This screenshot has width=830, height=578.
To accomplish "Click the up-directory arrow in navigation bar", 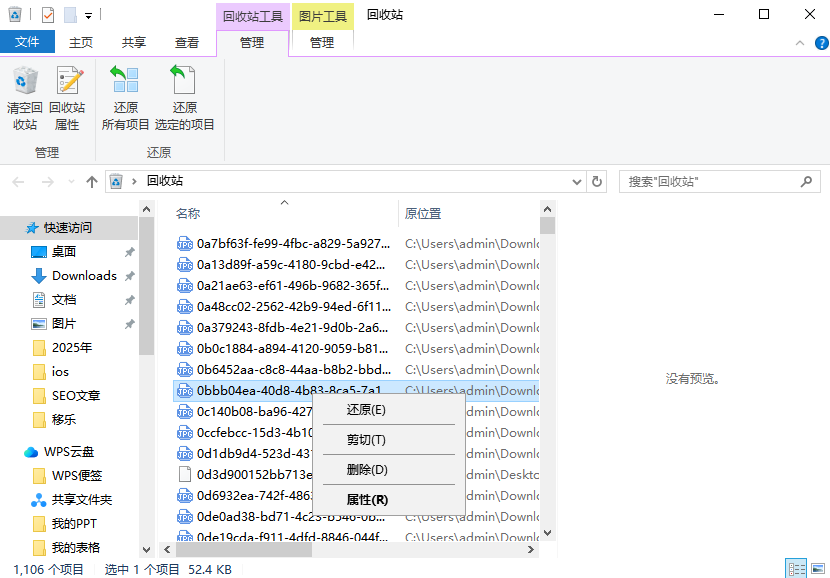I will click(92, 181).
